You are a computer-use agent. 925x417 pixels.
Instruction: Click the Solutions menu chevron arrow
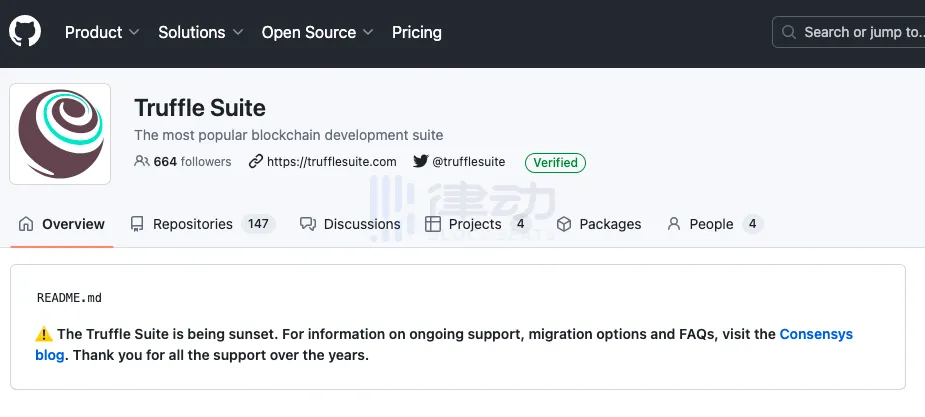(x=238, y=32)
